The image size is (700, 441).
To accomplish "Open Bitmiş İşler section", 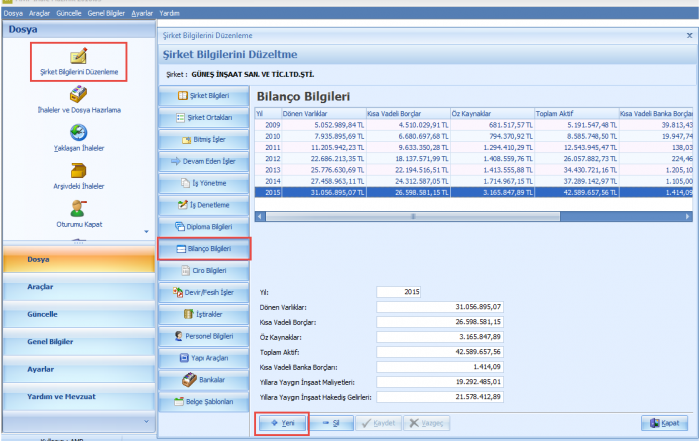I will click(x=203, y=139).
